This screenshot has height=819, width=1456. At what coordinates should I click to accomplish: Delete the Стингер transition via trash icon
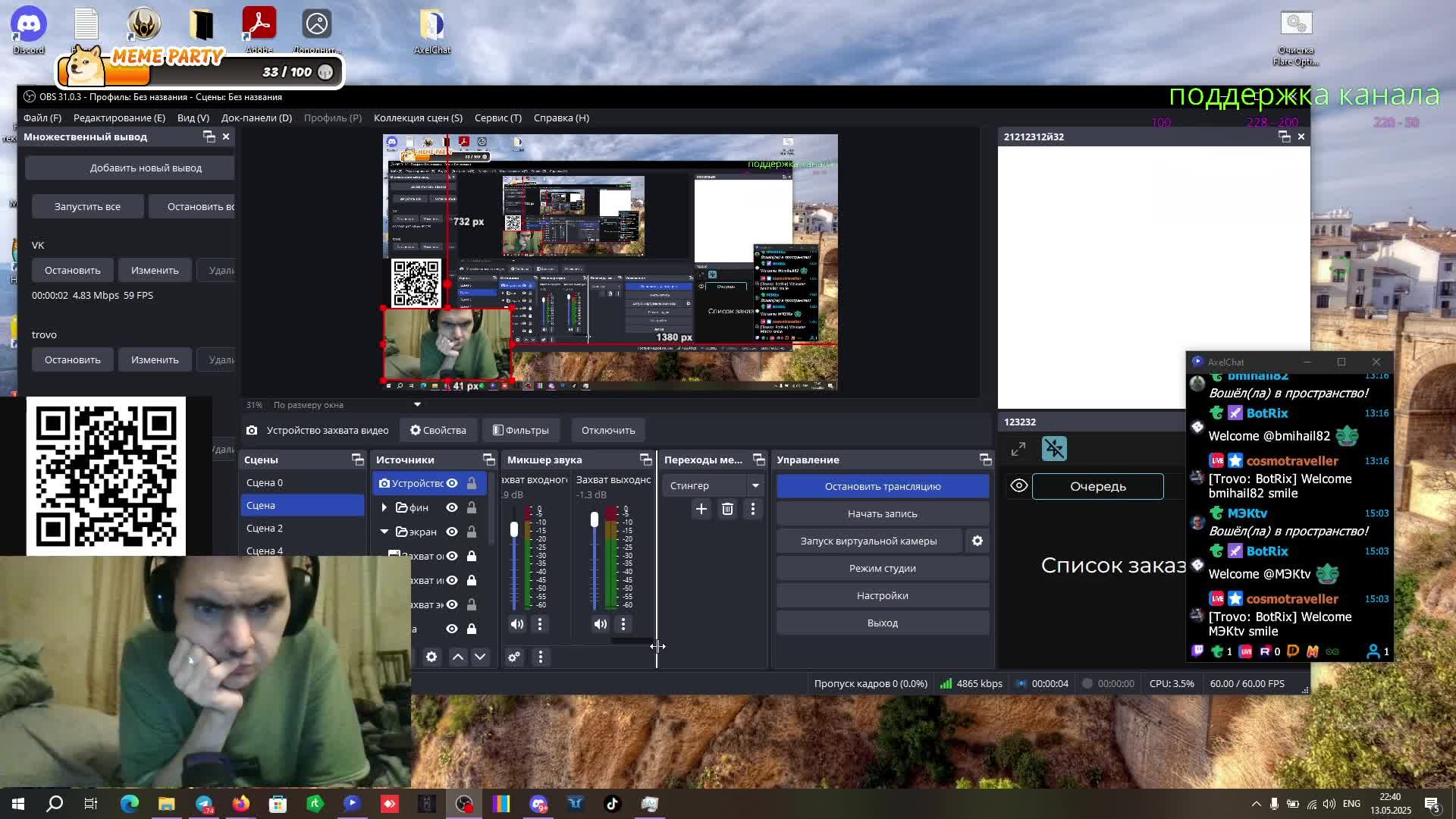[727, 509]
